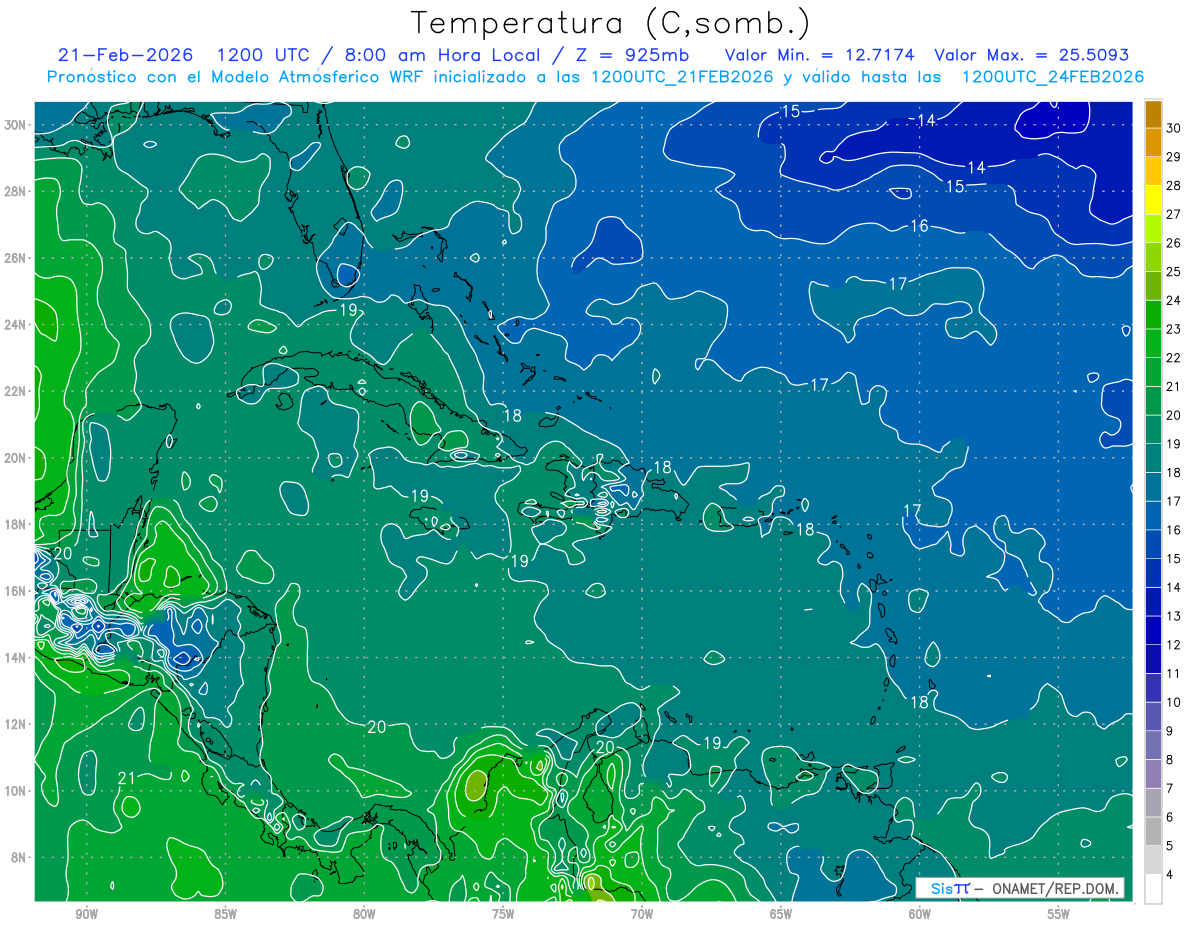Select the 'Valor Min. = 12.7174' text
The height and width of the screenshot is (927, 1200).
click(819, 55)
